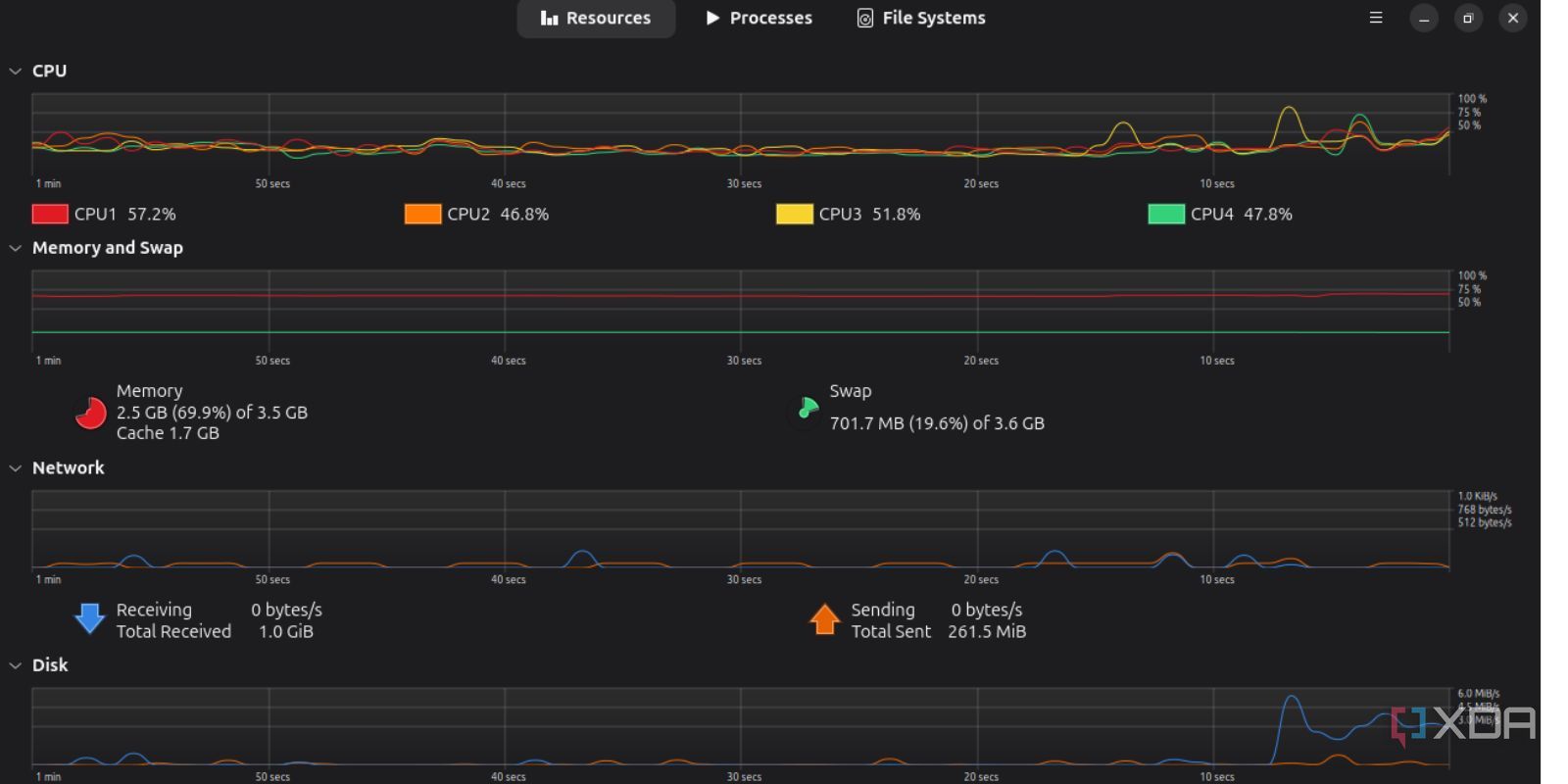Collapse the Memory and Swap section
This screenshot has width=1568, height=784.
[15, 249]
